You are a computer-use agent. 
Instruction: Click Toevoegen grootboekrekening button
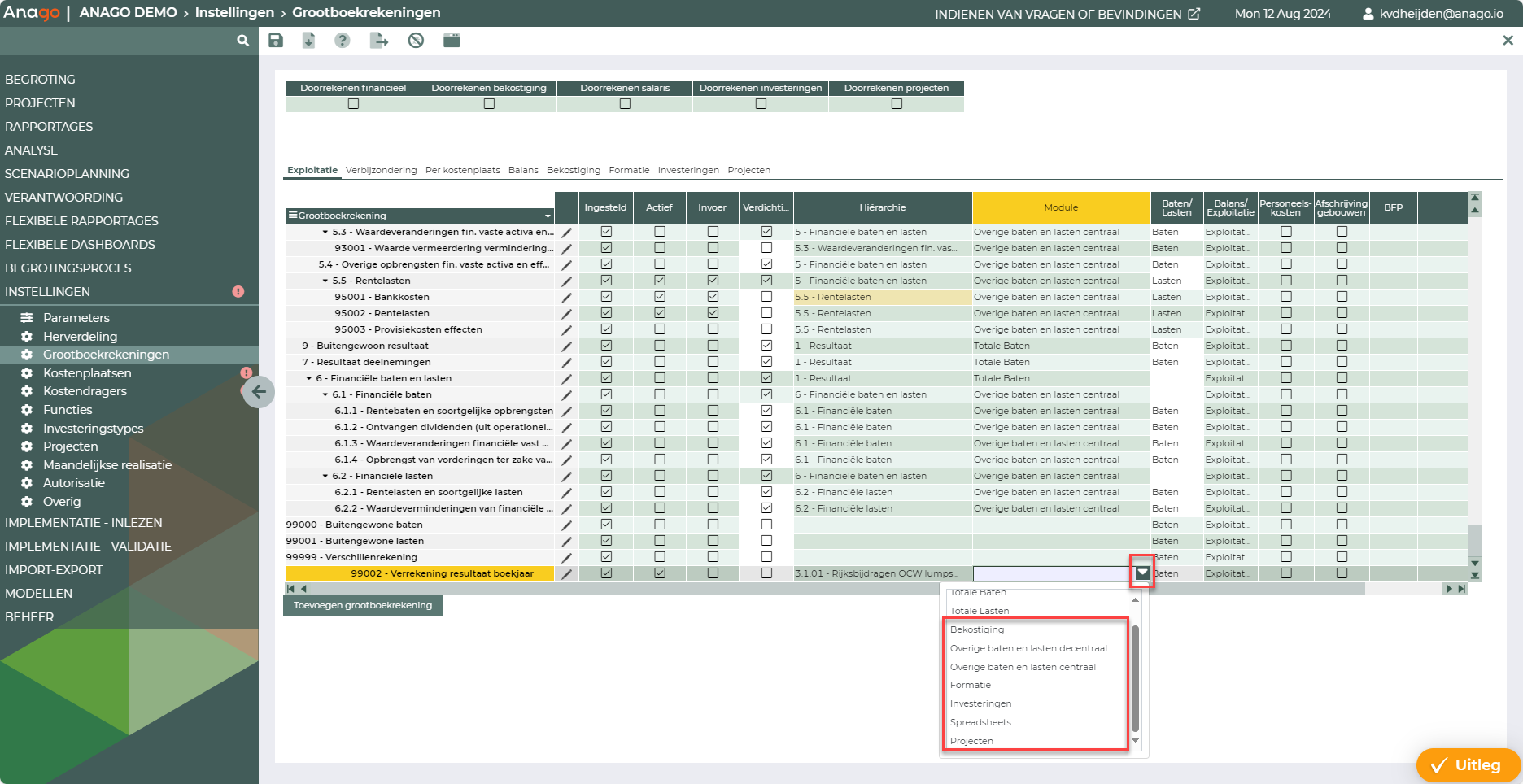[363, 605]
